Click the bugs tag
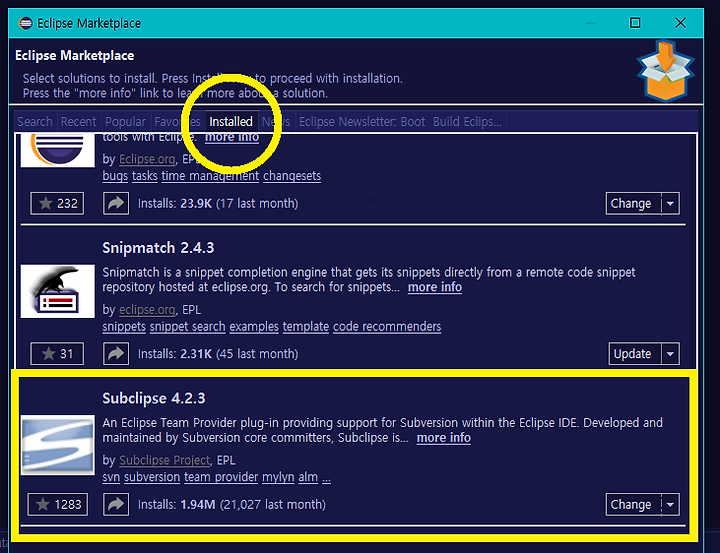 point(115,176)
